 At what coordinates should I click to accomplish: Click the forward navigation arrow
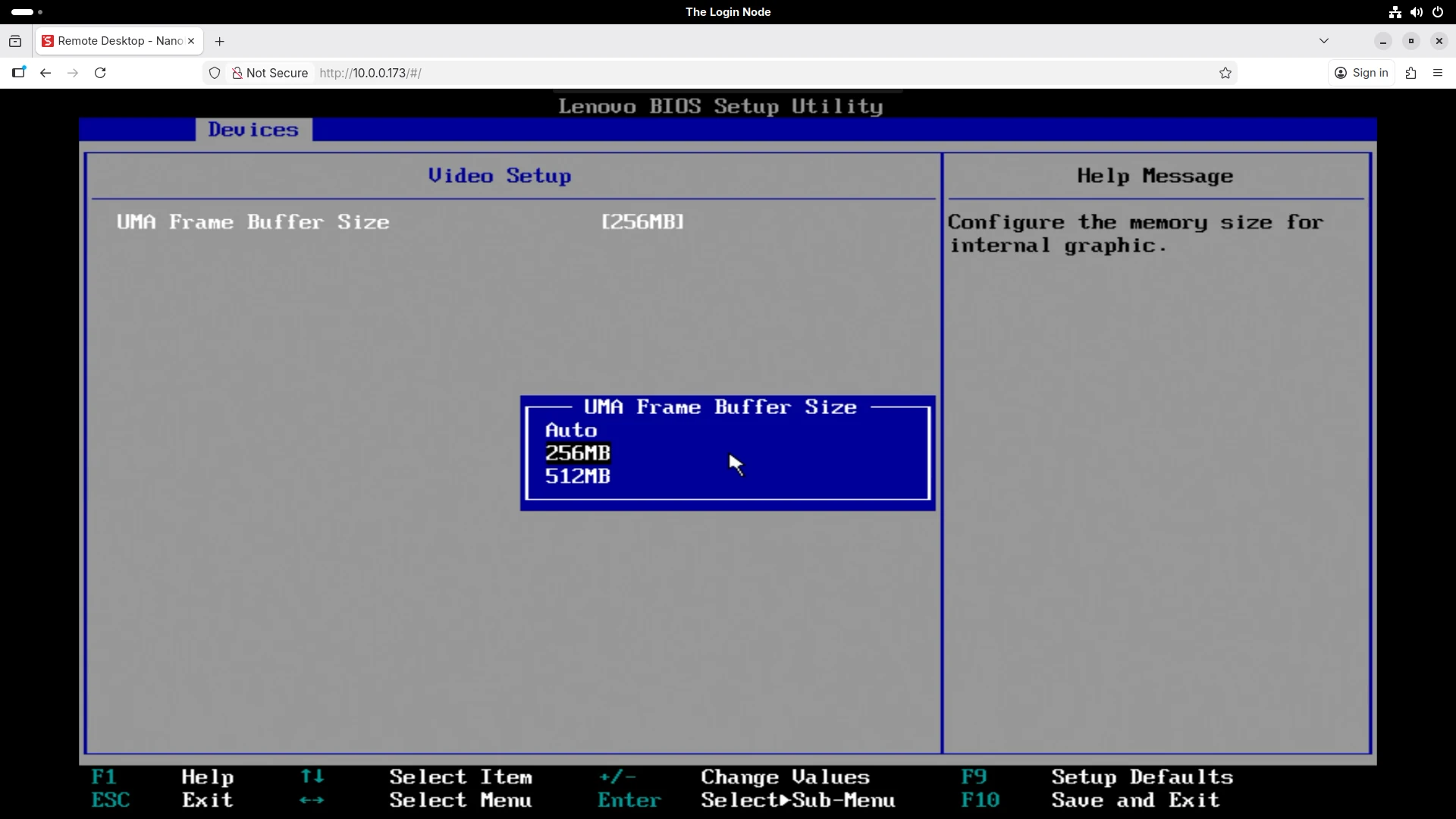[73, 73]
